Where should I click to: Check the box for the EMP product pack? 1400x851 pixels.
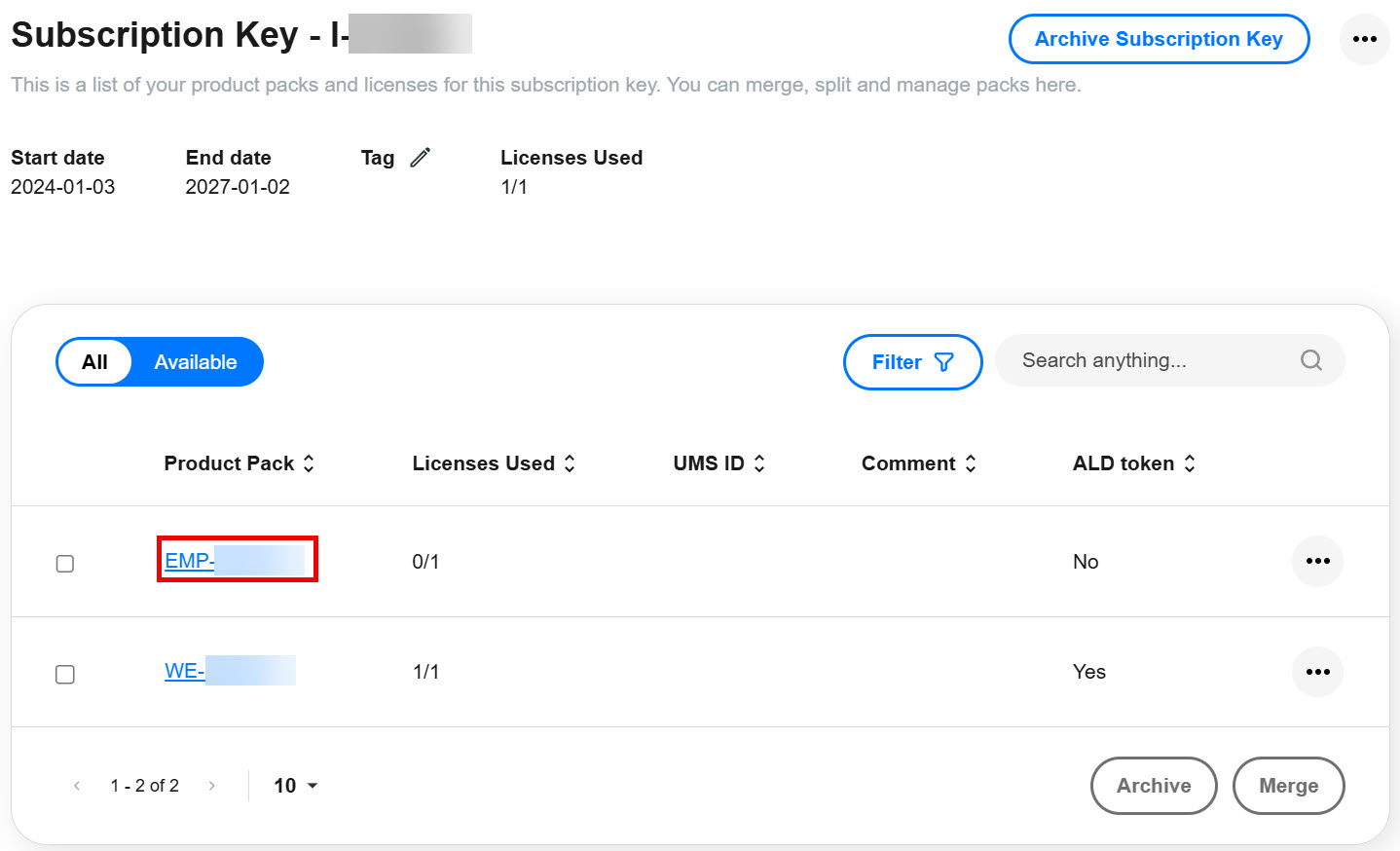pyautogui.click(x=65, y=564)
